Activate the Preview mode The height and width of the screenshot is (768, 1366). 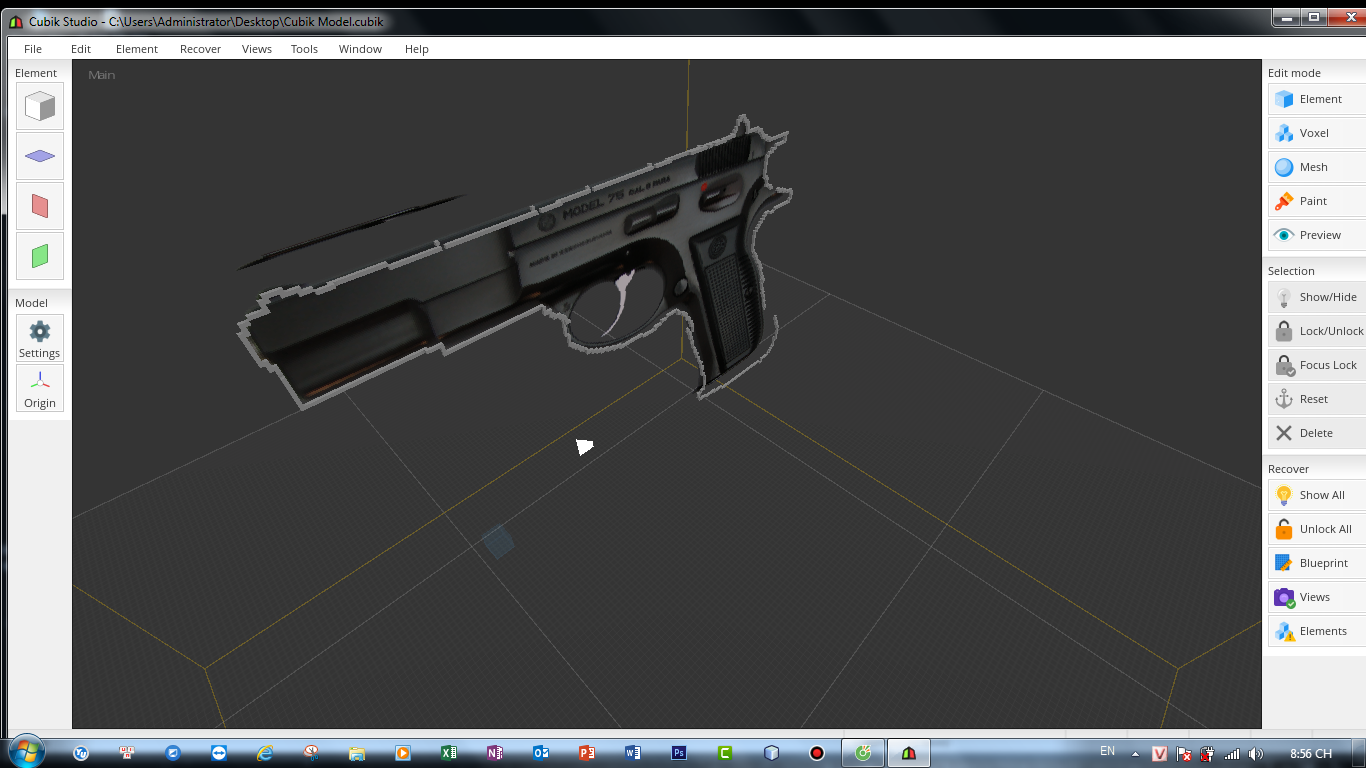click(x=1317, y=235)
